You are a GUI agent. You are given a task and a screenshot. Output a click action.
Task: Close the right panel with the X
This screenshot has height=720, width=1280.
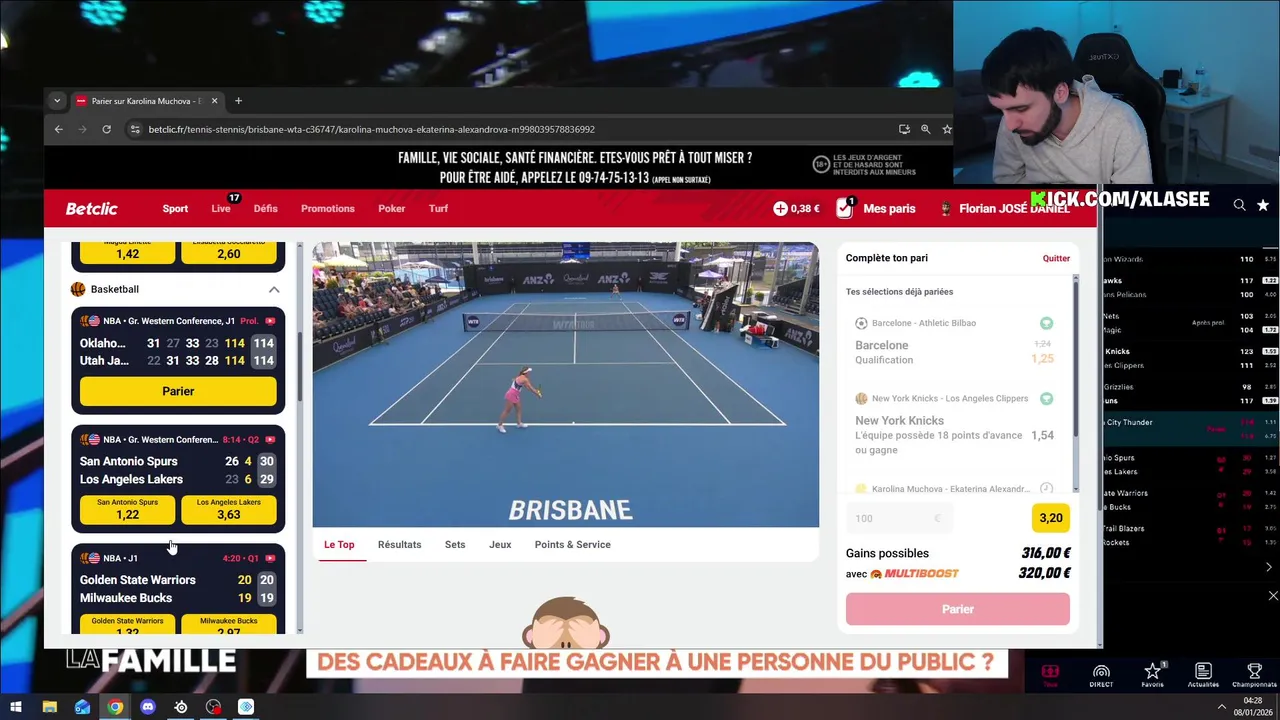click(1272, 596)
